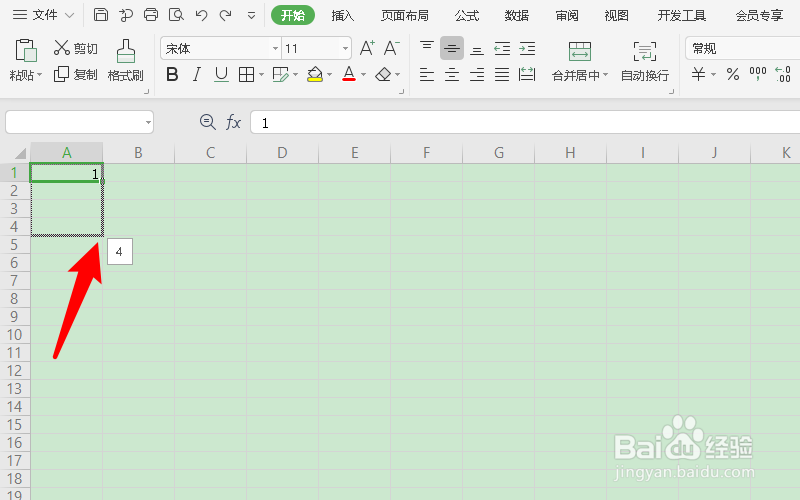Expand the paste options arrow
800x500 pixels.
pos(39,75)
